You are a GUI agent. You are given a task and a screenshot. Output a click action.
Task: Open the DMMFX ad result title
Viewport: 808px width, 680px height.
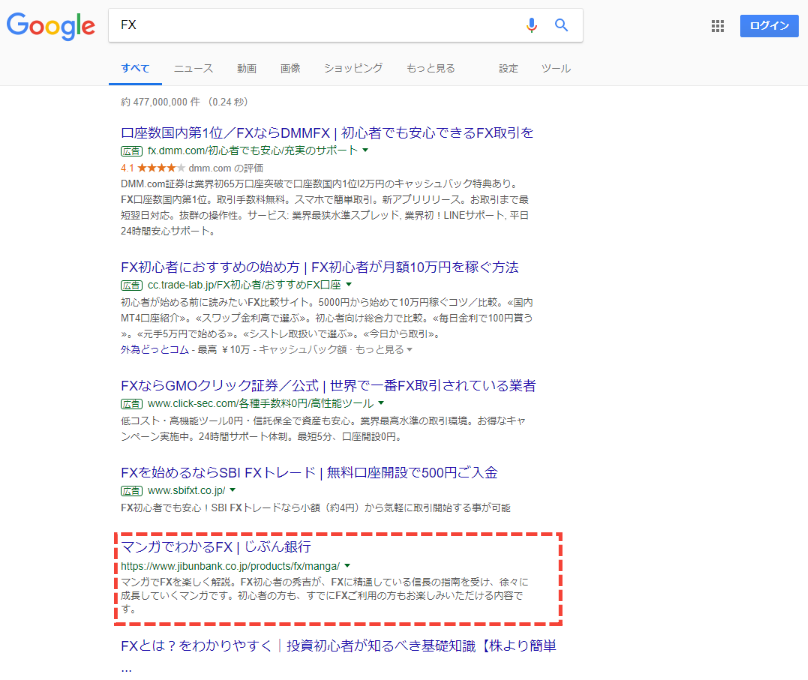[x=327, y=133]
